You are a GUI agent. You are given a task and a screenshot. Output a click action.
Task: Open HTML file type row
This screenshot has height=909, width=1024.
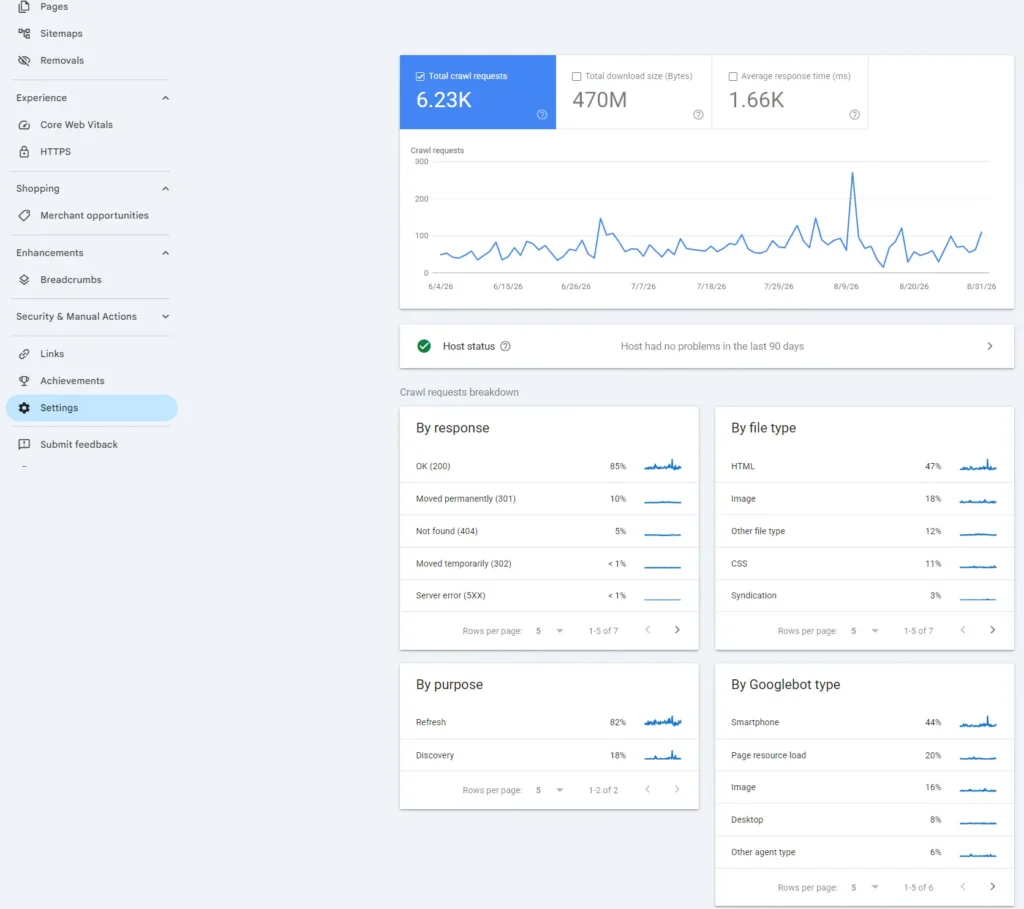coord(864,466)
